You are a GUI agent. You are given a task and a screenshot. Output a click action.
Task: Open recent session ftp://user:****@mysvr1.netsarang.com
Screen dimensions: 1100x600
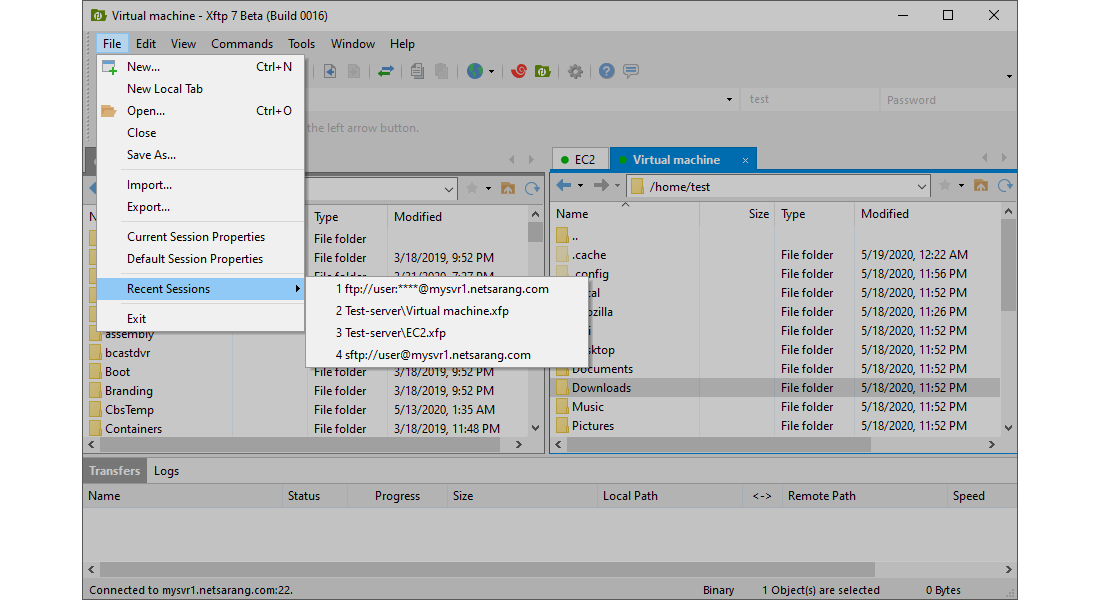click(447, 289)
